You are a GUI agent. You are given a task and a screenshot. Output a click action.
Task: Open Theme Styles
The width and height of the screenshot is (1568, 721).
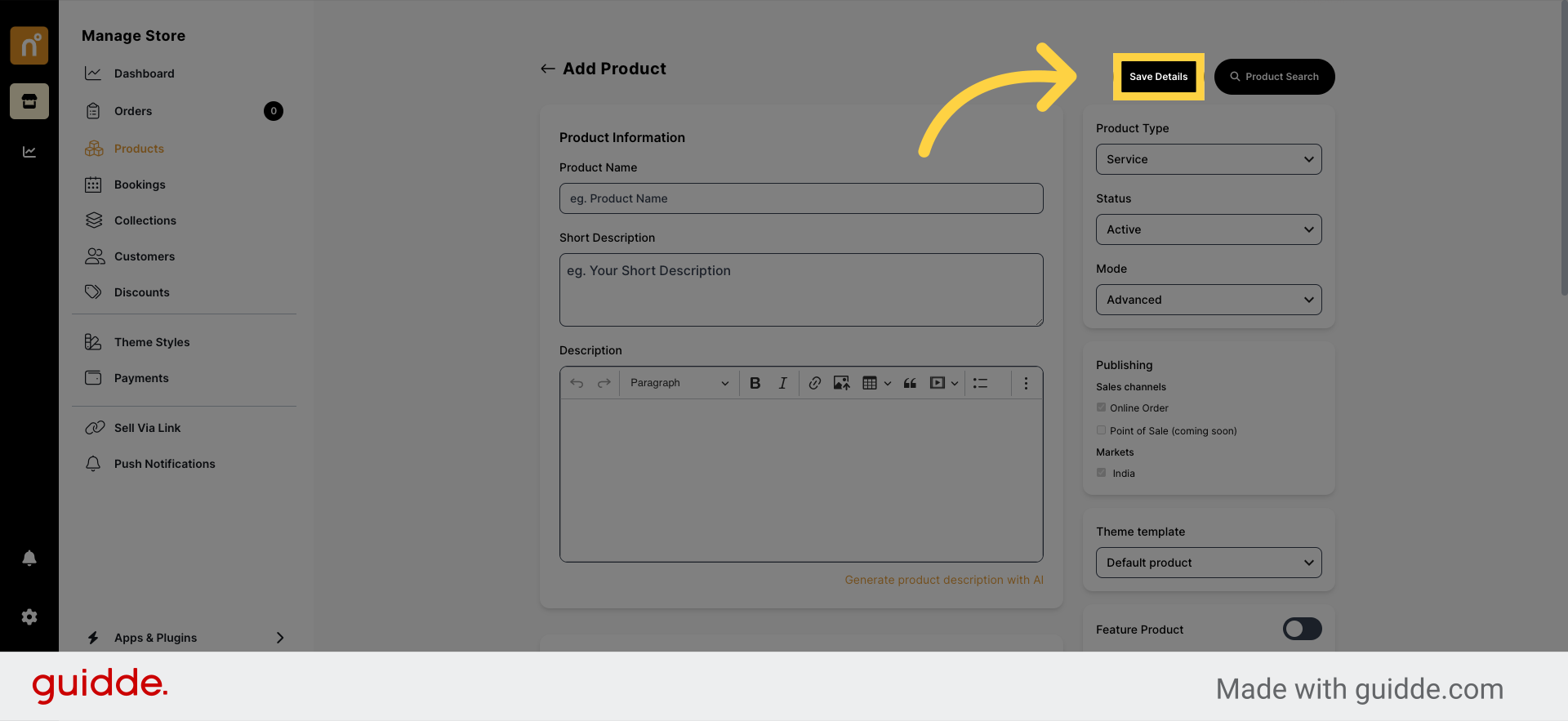tap(152, 342)
